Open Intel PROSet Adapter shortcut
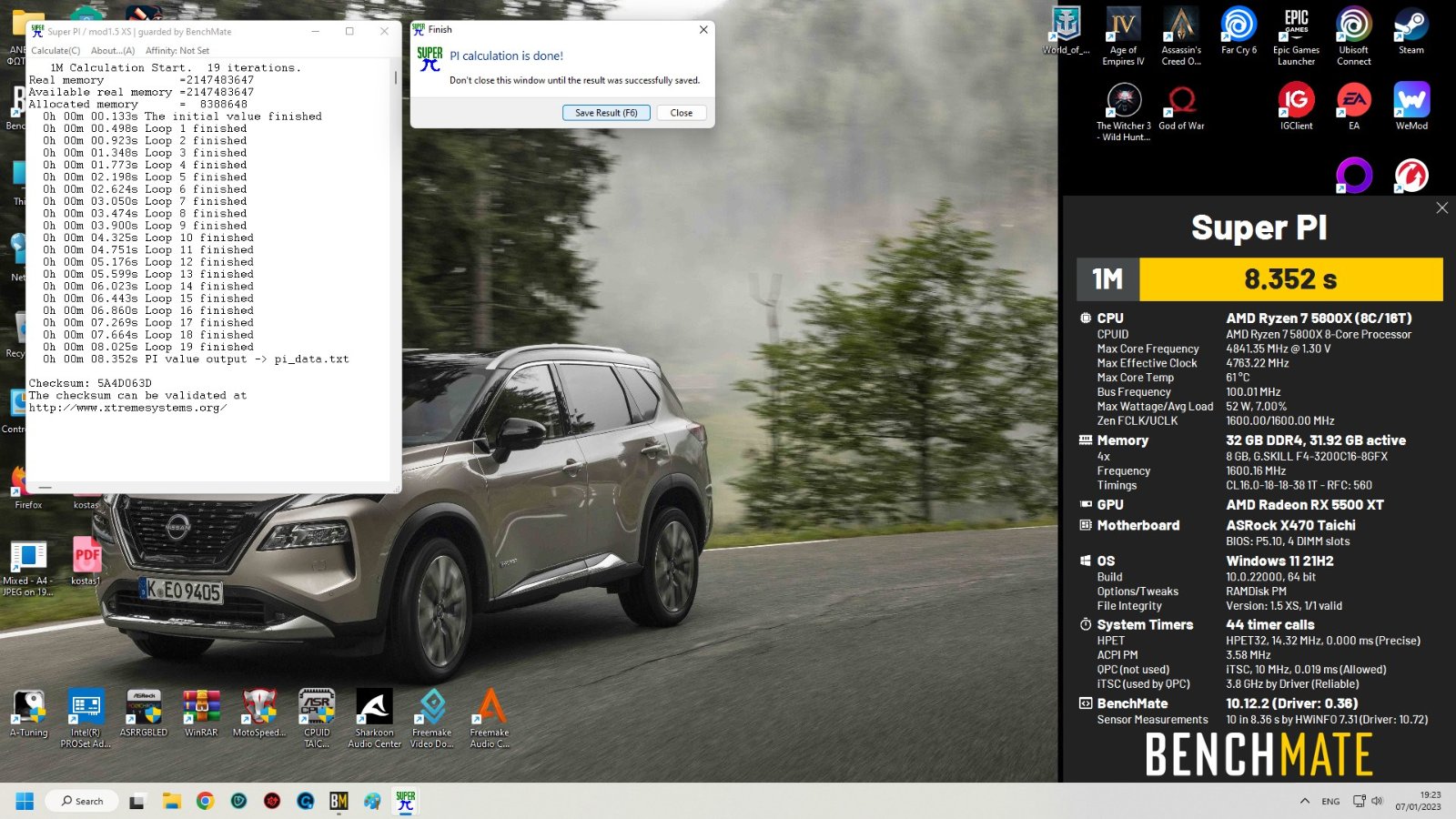 point(86,718)
